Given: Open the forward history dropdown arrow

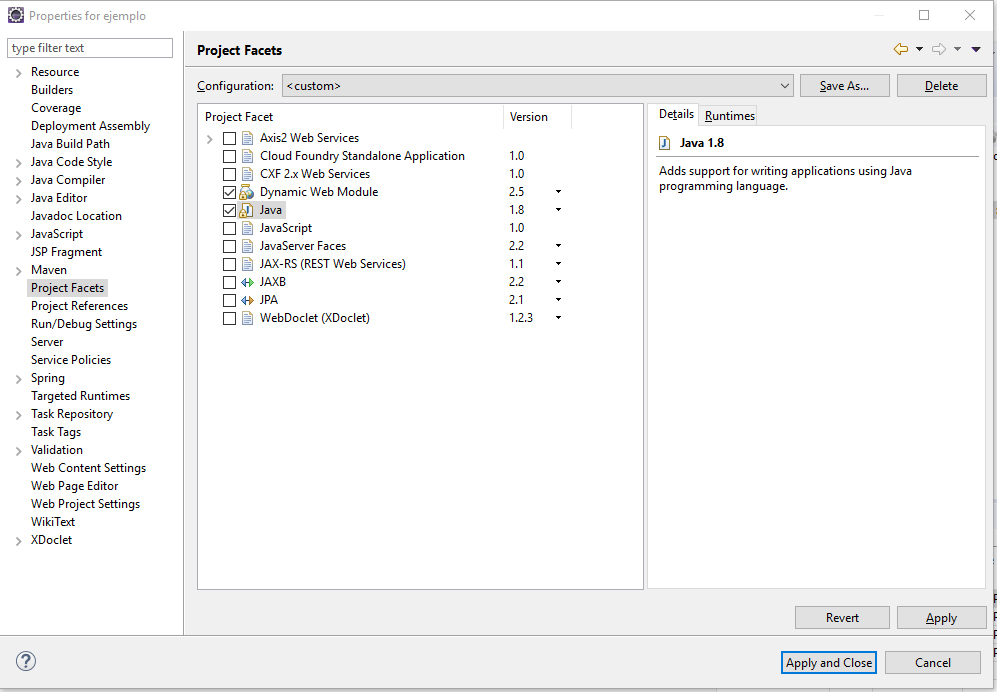Looking at the screenshot, I should (957, 50).
